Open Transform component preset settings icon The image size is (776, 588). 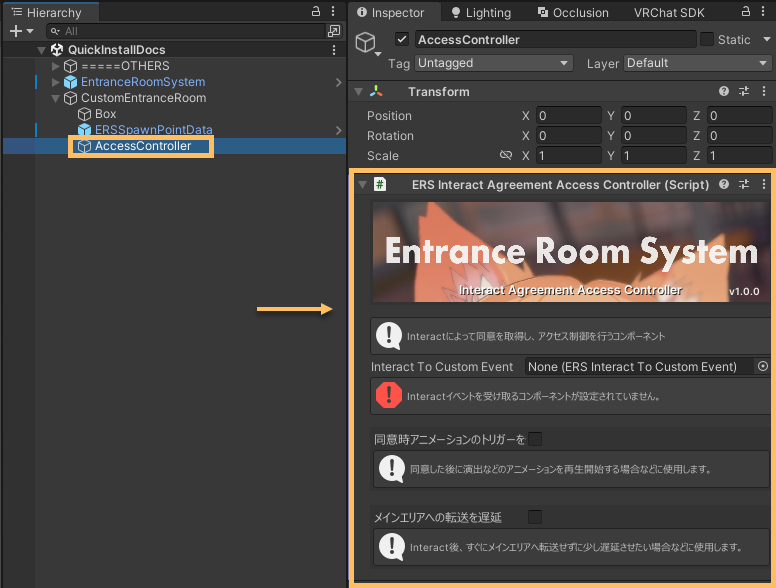click(x=744, y=91)
